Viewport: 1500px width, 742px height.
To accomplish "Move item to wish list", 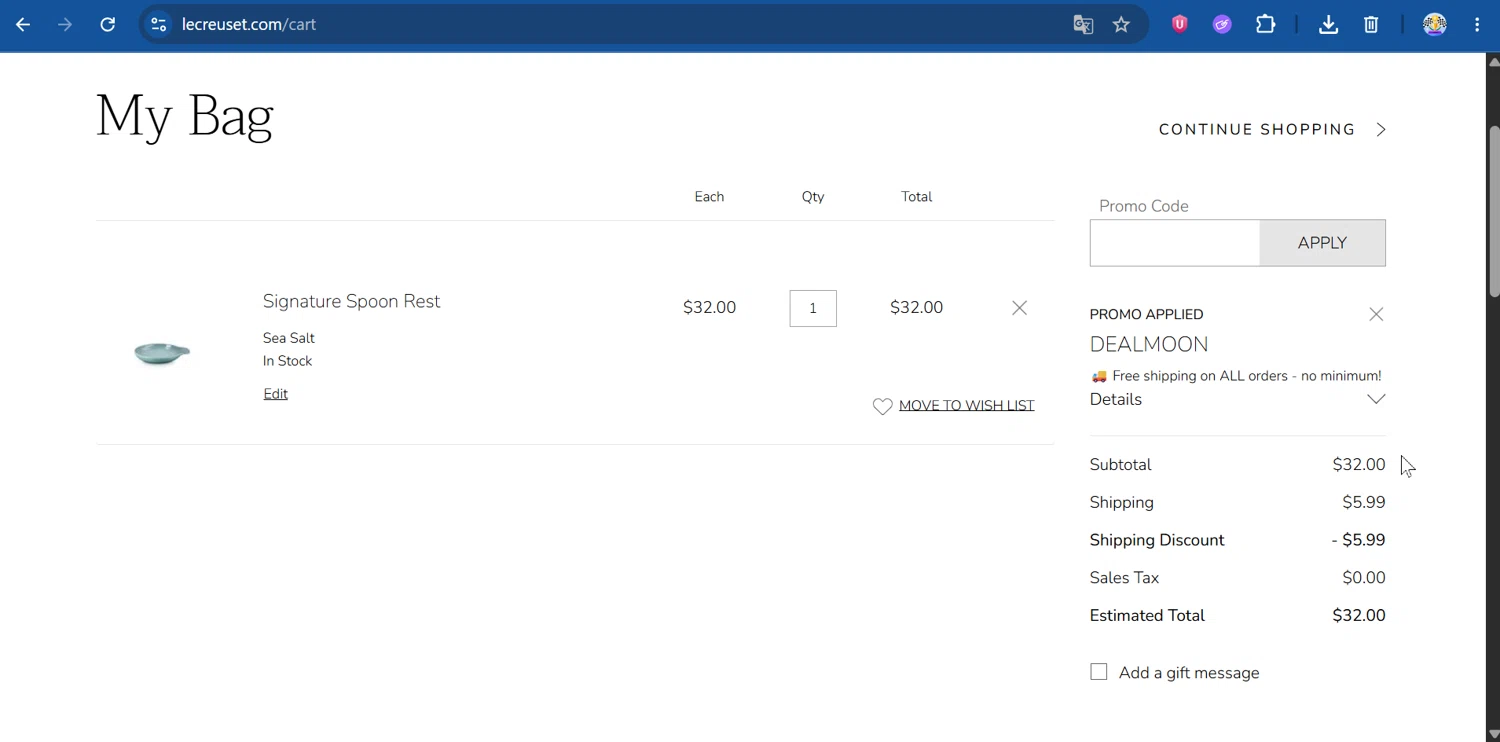I will [966, 405].
